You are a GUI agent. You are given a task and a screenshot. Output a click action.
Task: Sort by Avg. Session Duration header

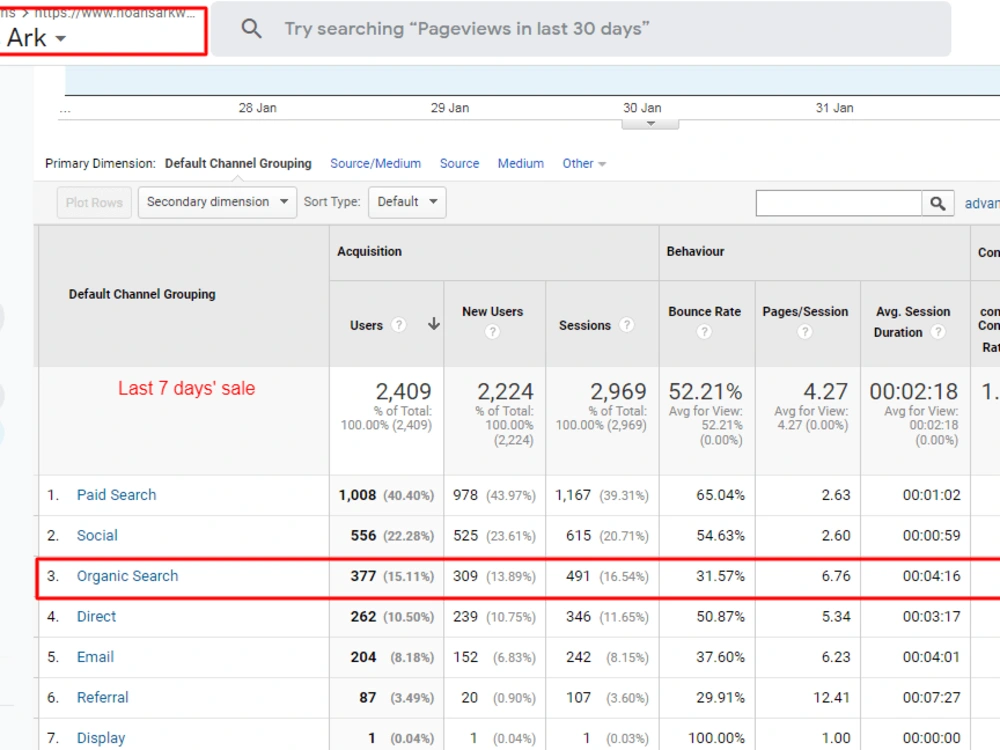coord(912,321)
